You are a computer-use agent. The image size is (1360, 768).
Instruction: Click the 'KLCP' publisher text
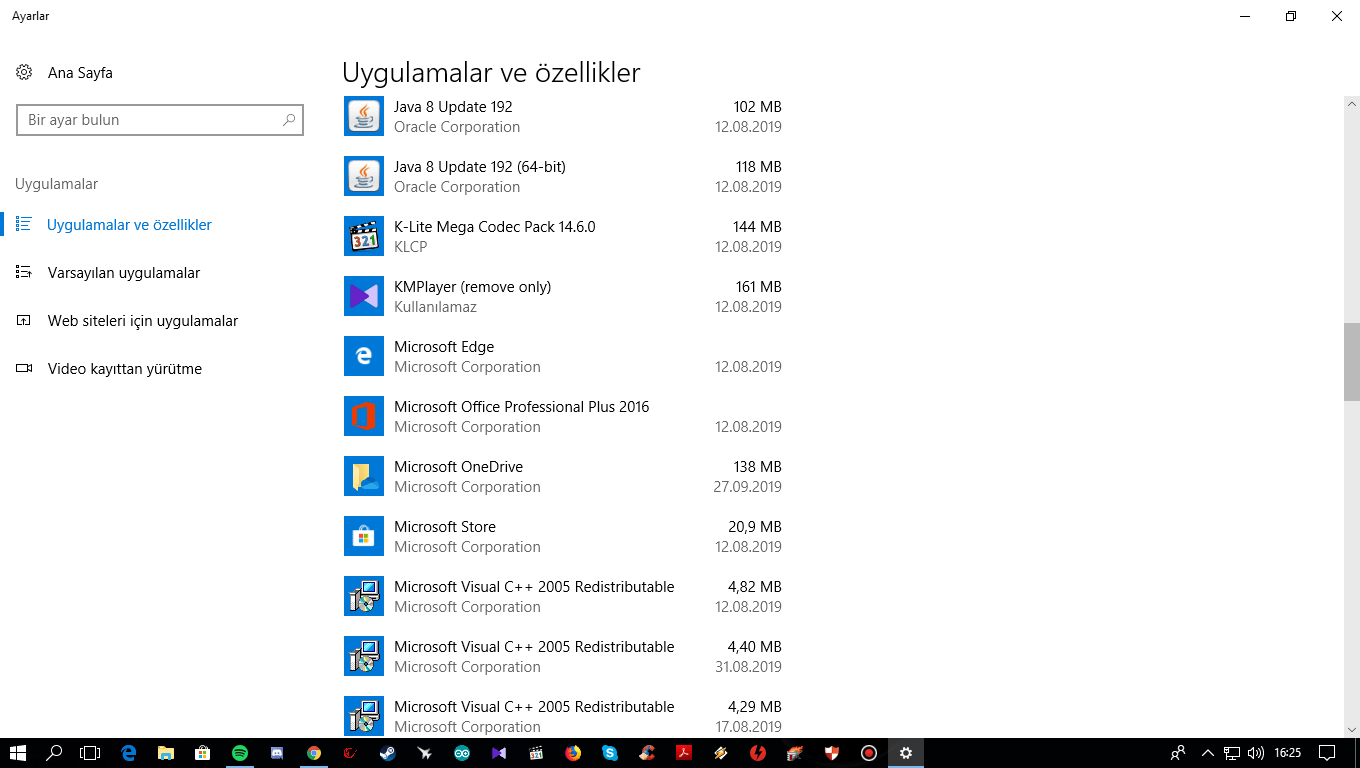click(410, 247)
